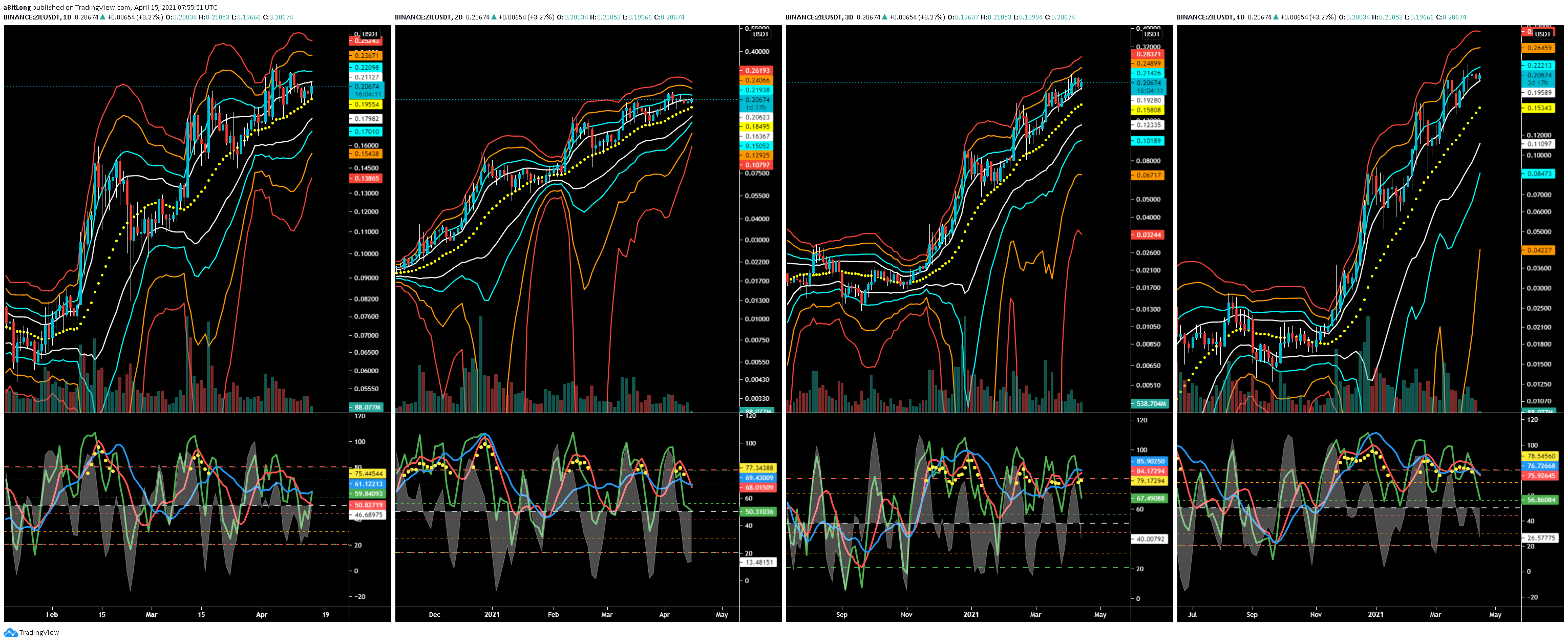Click the 78.54560 yellow oscillator value
Viewport: 1568px width, 643px height.
click(x=1541, y=456)
